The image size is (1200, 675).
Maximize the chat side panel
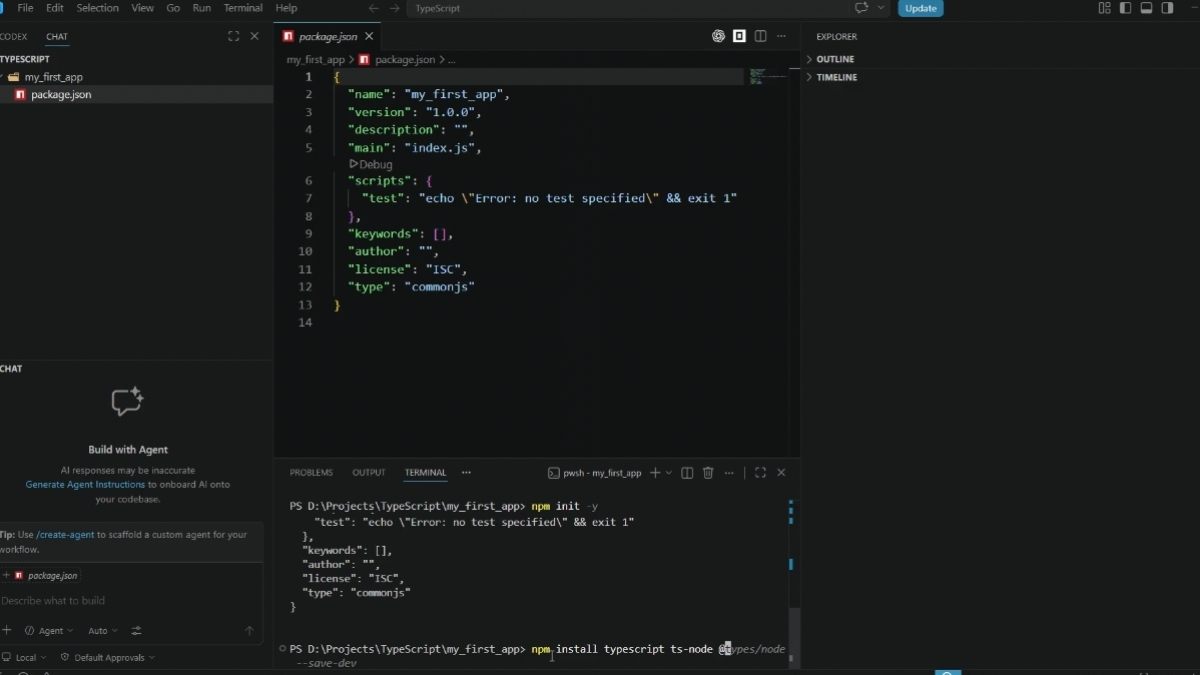(x=233, y=36)
